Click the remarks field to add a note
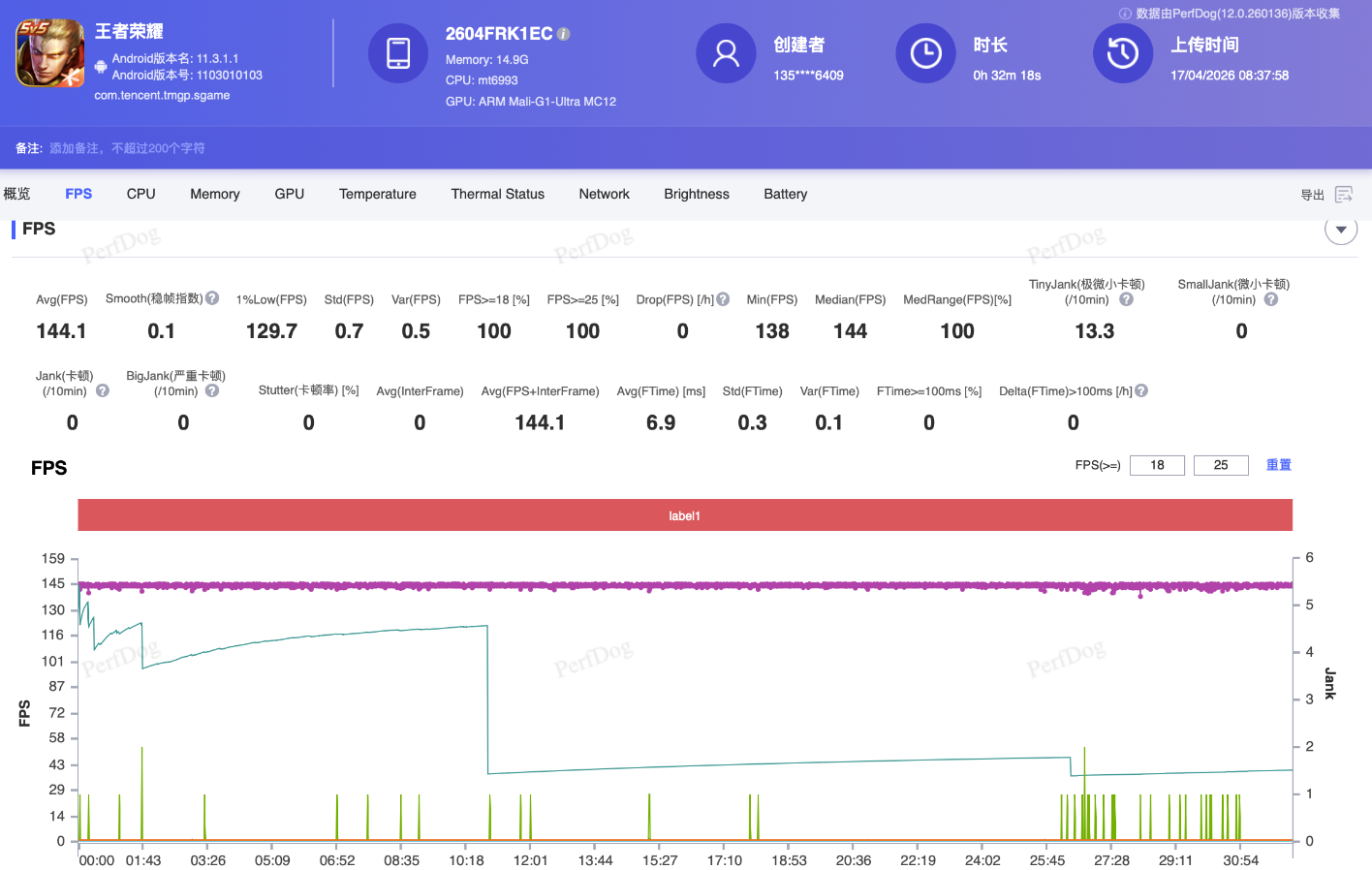Screen dimensions: 1372x870 [127, 148]
